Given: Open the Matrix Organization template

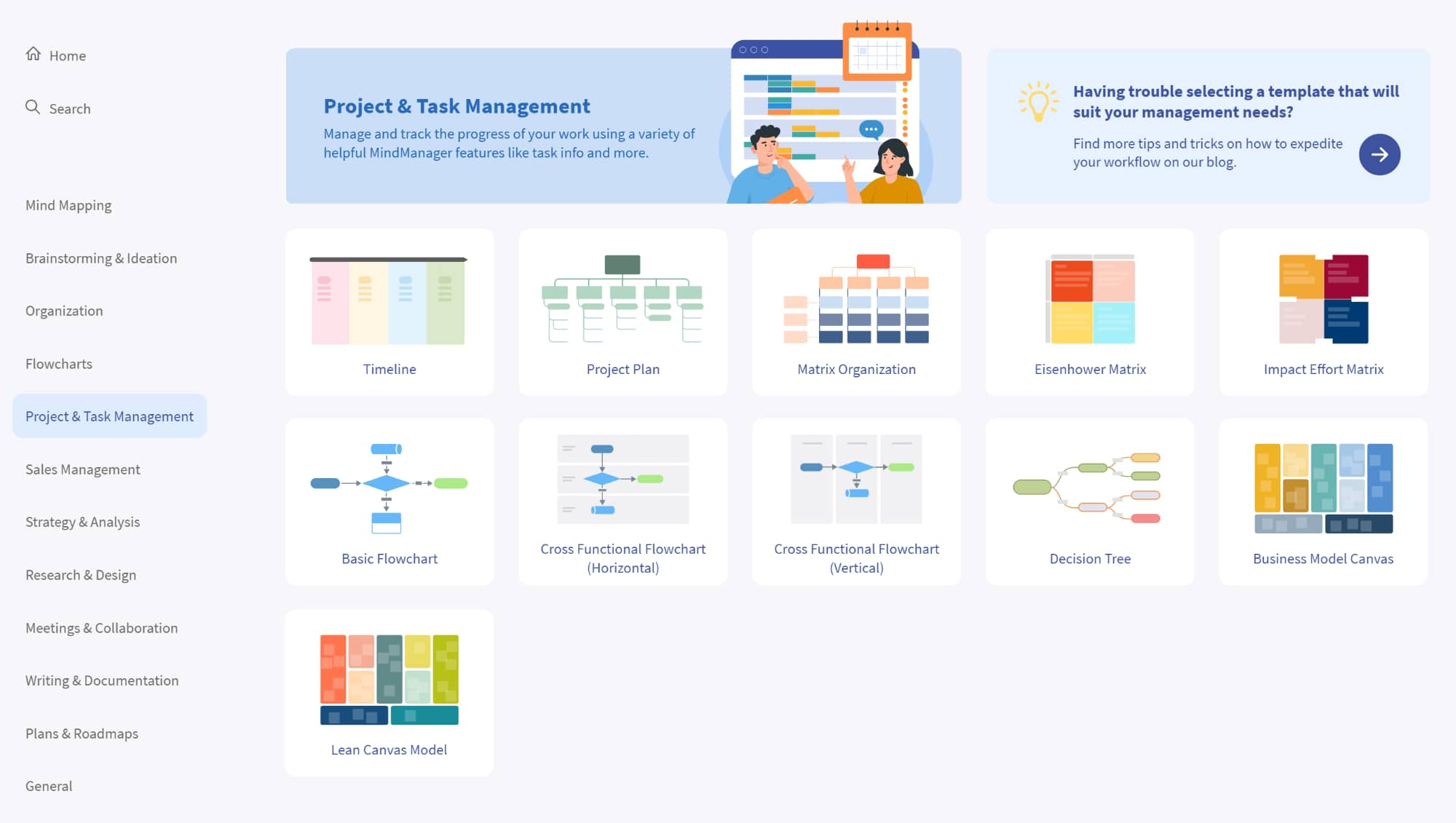Looking at the screenshot, I should pos(856,311).
